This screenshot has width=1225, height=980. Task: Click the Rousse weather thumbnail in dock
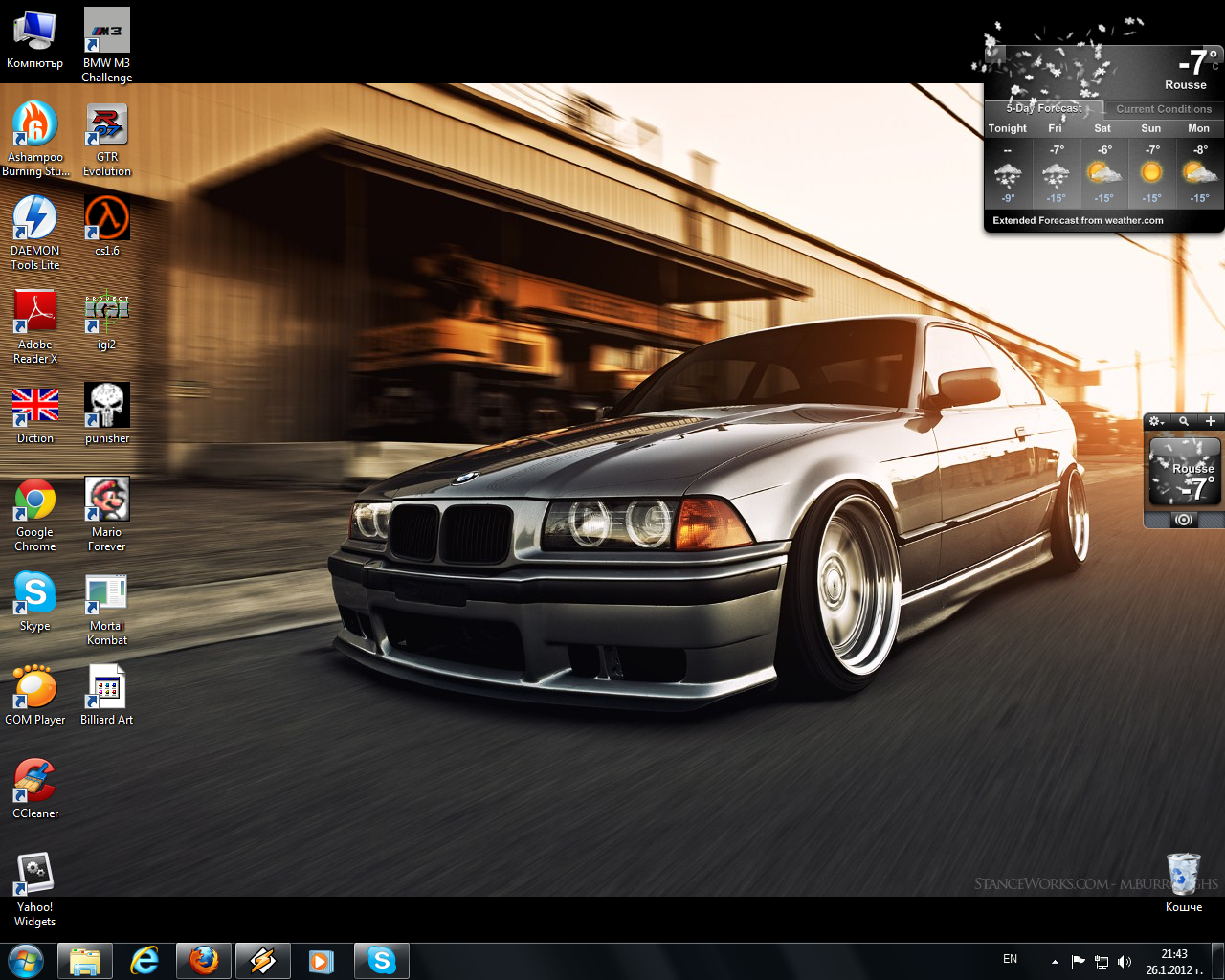click(x=1185, y=471)
